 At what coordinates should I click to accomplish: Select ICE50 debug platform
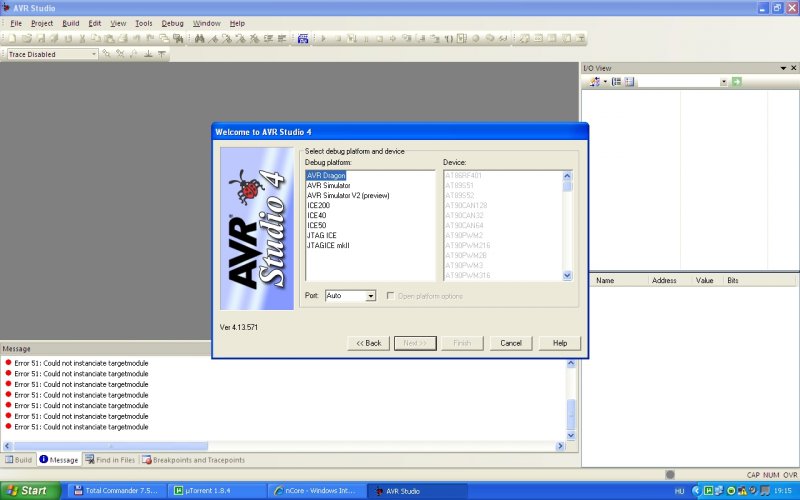click(x=316, y=225)
